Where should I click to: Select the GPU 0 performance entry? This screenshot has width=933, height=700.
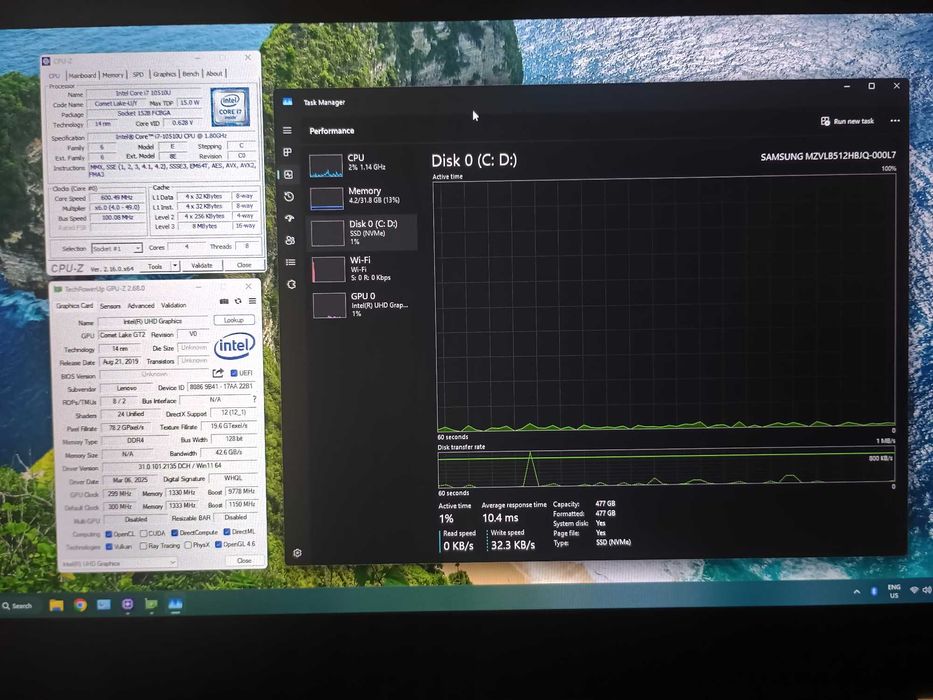(x=363, y=304)
